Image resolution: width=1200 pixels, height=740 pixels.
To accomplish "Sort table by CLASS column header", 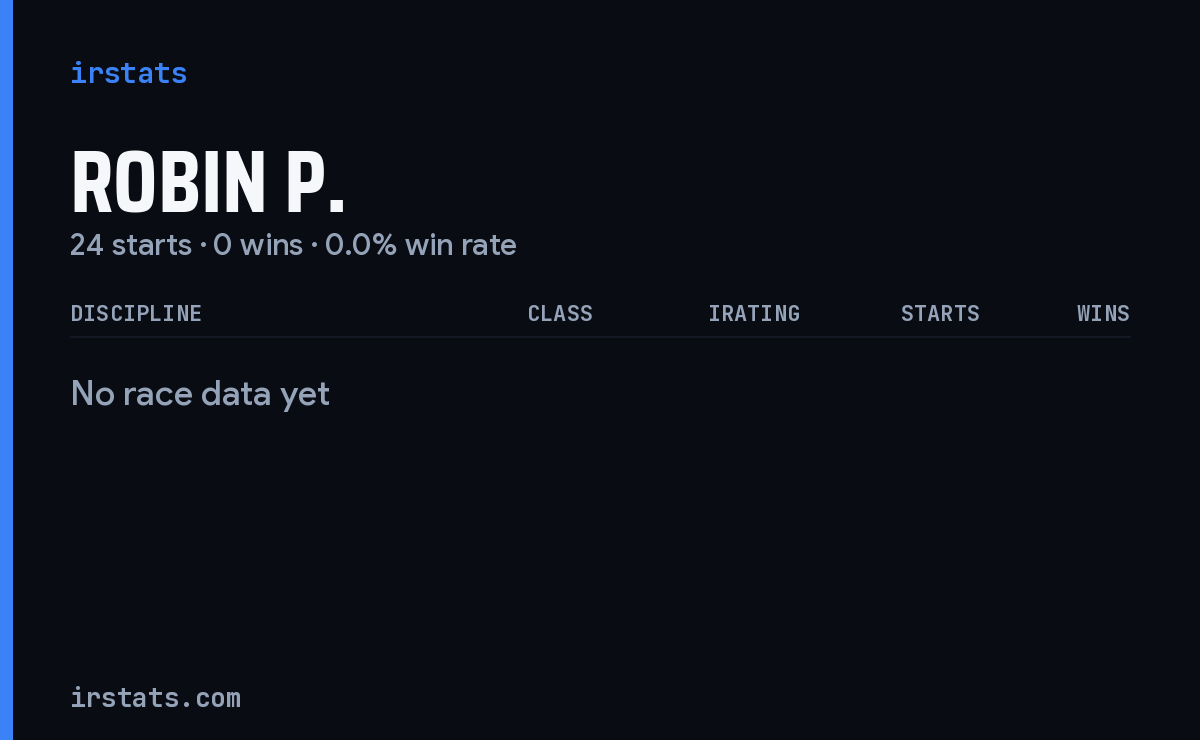I will click(560, 313).
